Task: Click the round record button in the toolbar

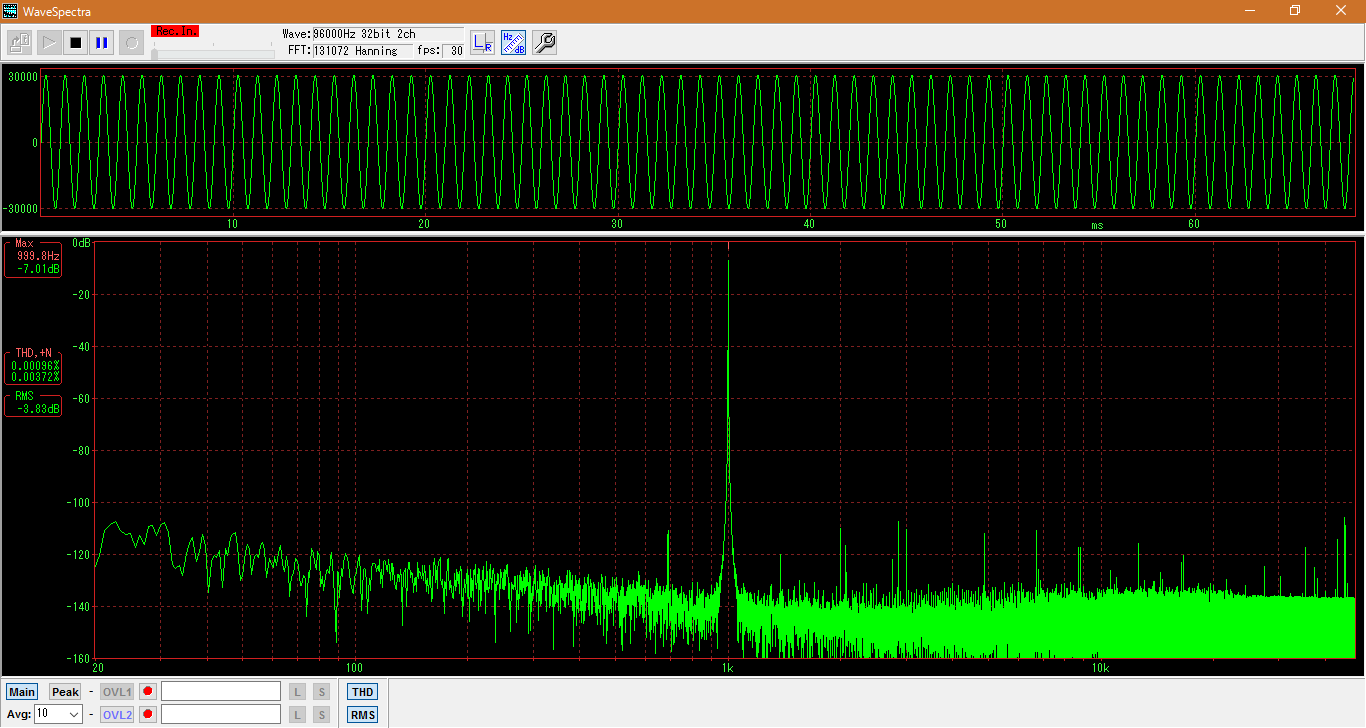Action: [x=131, y=42]
